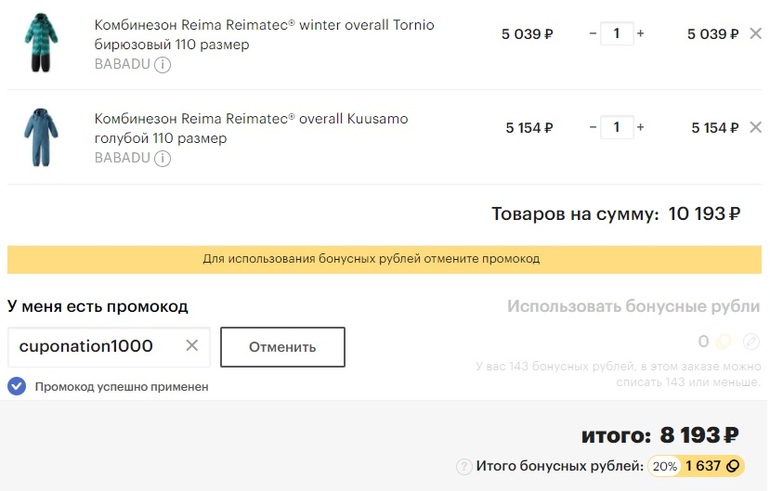This screenshot has height=491, width=770.
Task: Increase quantity of Tornio overall
Action: 640,33
